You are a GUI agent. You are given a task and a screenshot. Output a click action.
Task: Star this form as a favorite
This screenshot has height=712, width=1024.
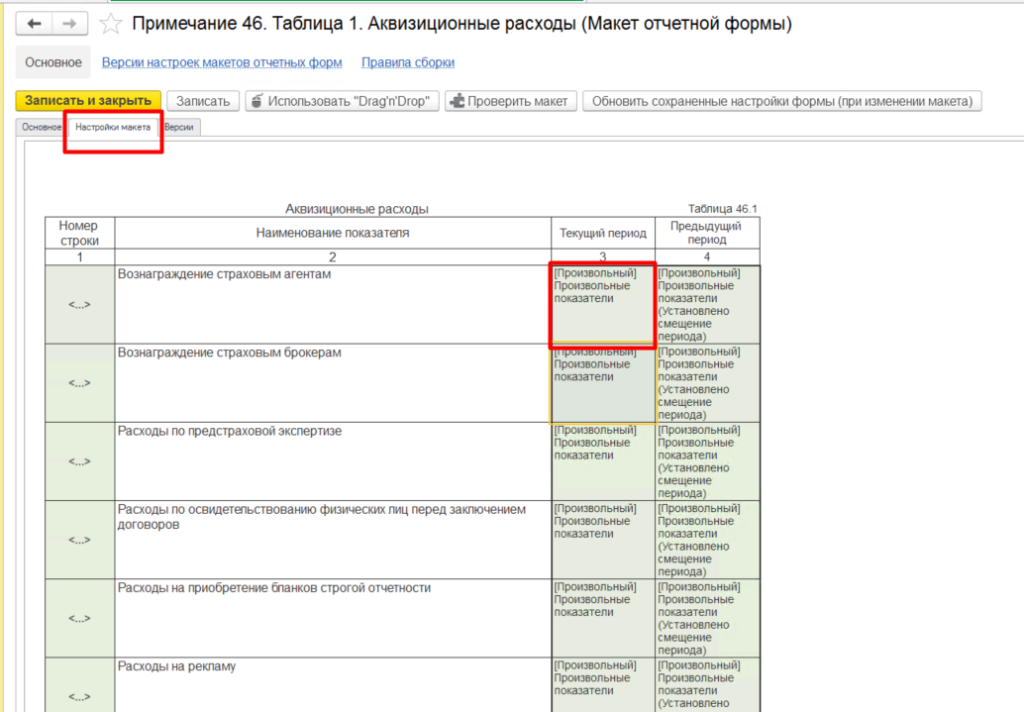pyautogui.click(x=112, y=24)
